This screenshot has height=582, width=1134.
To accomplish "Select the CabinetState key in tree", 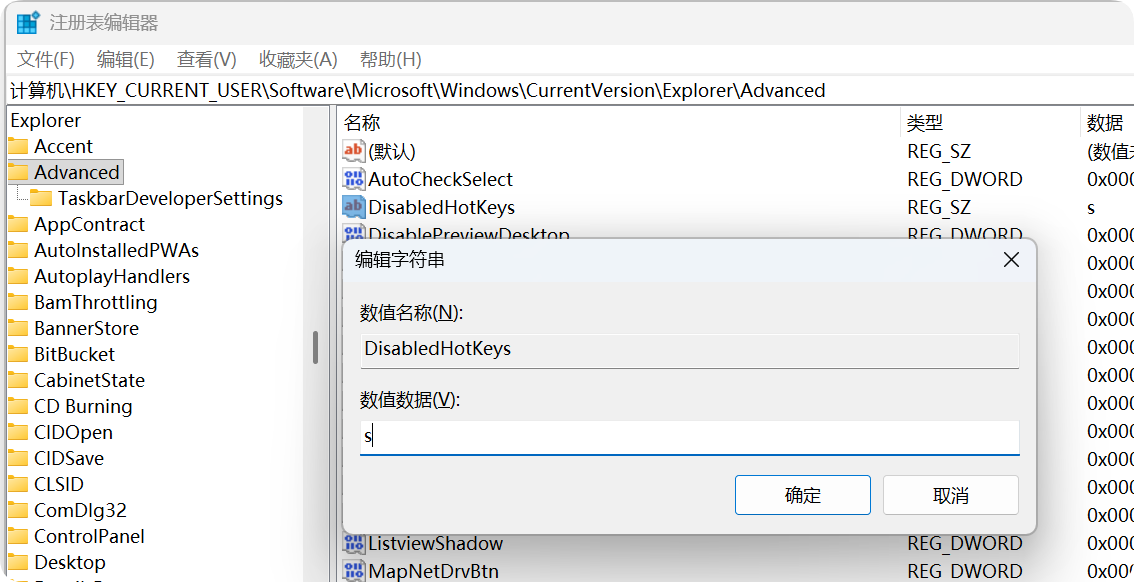I will tap(89, 381).
